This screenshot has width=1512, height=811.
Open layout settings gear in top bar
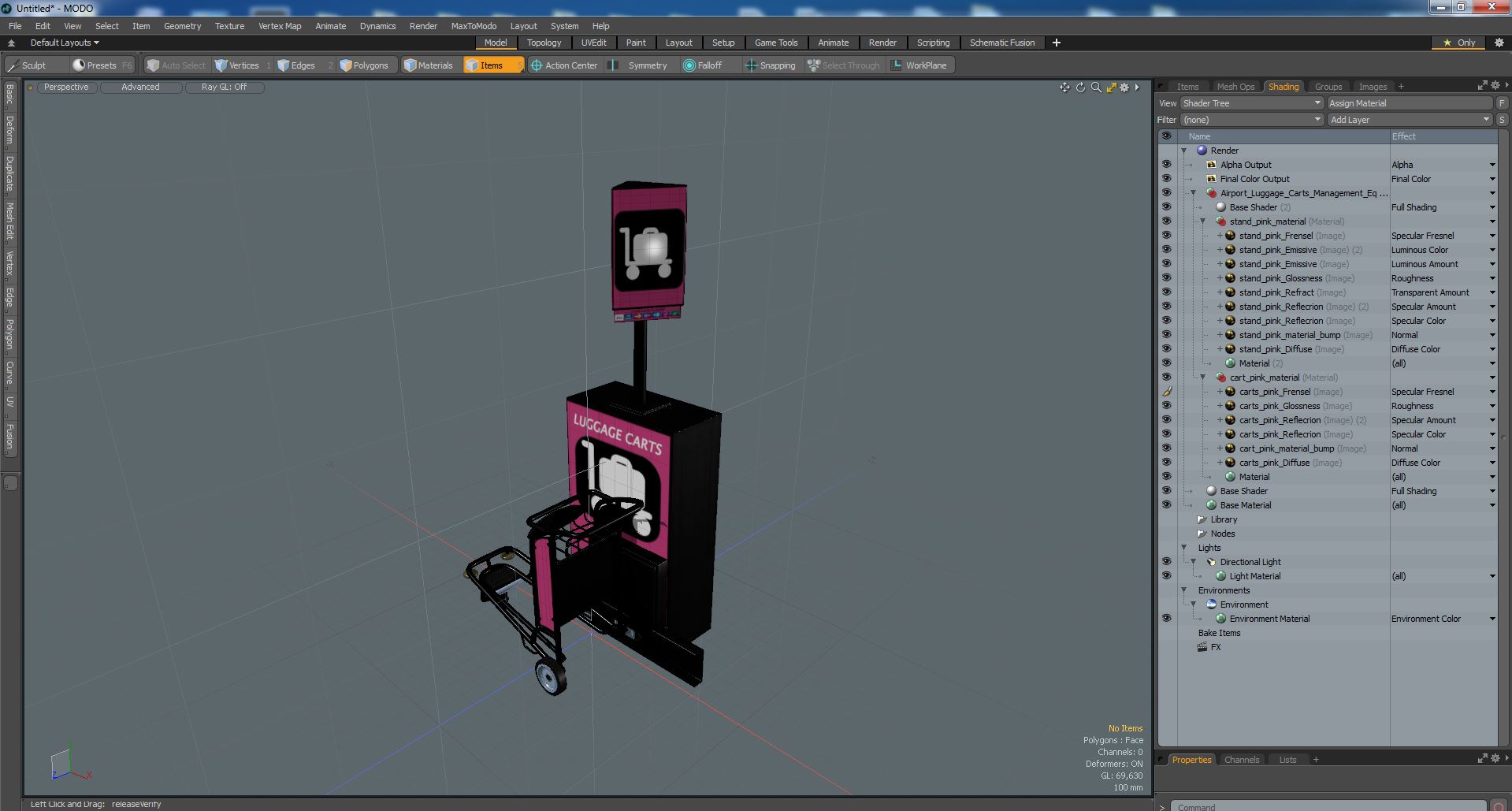[1499, 43]
